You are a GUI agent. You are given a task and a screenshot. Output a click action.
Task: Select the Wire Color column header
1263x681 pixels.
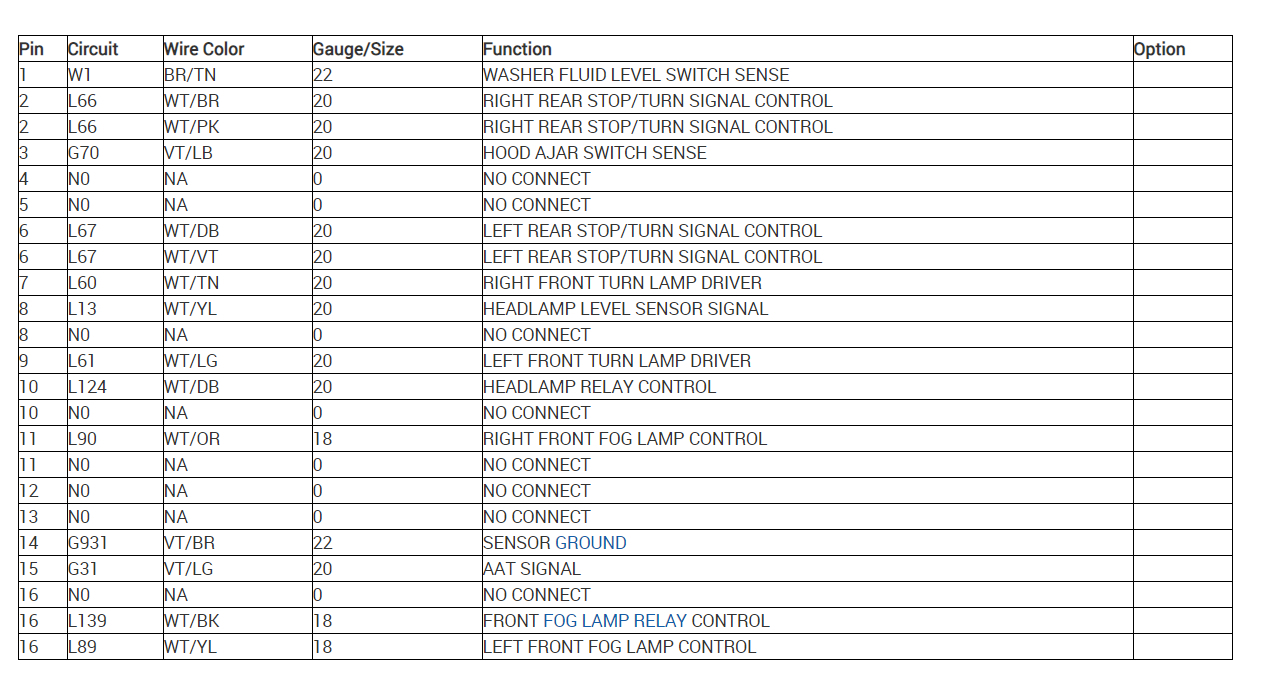[204, 49]
